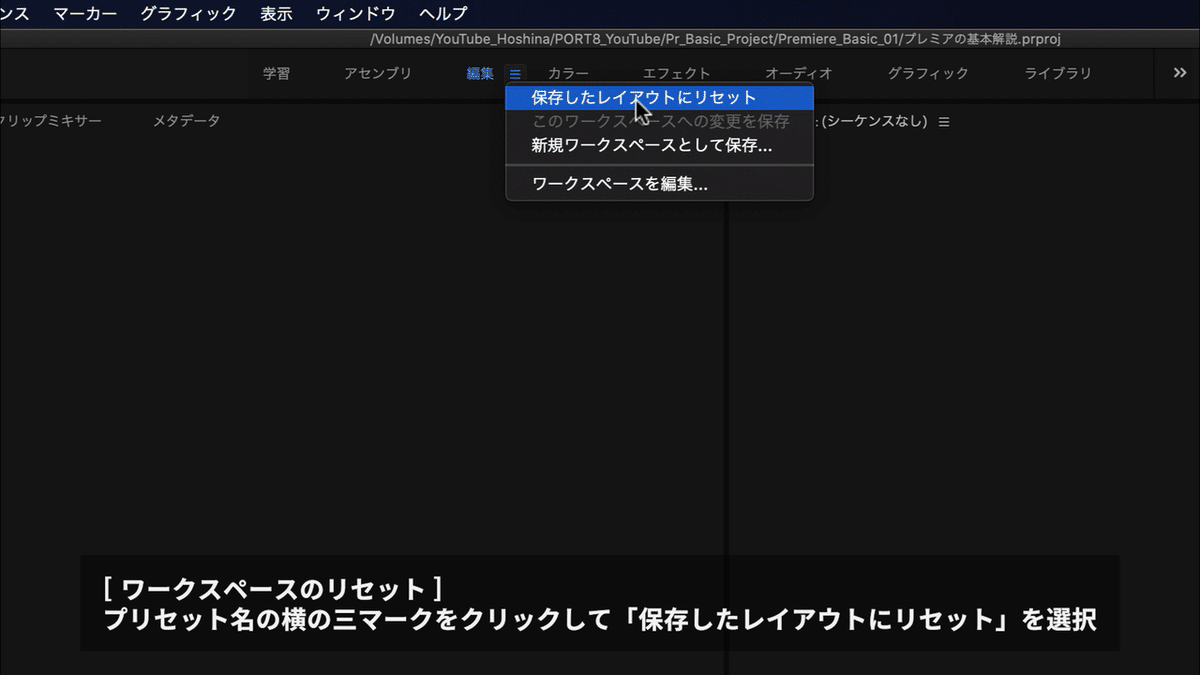Switch to the アセンブリ workspace tab

click(x=378, y=73)
